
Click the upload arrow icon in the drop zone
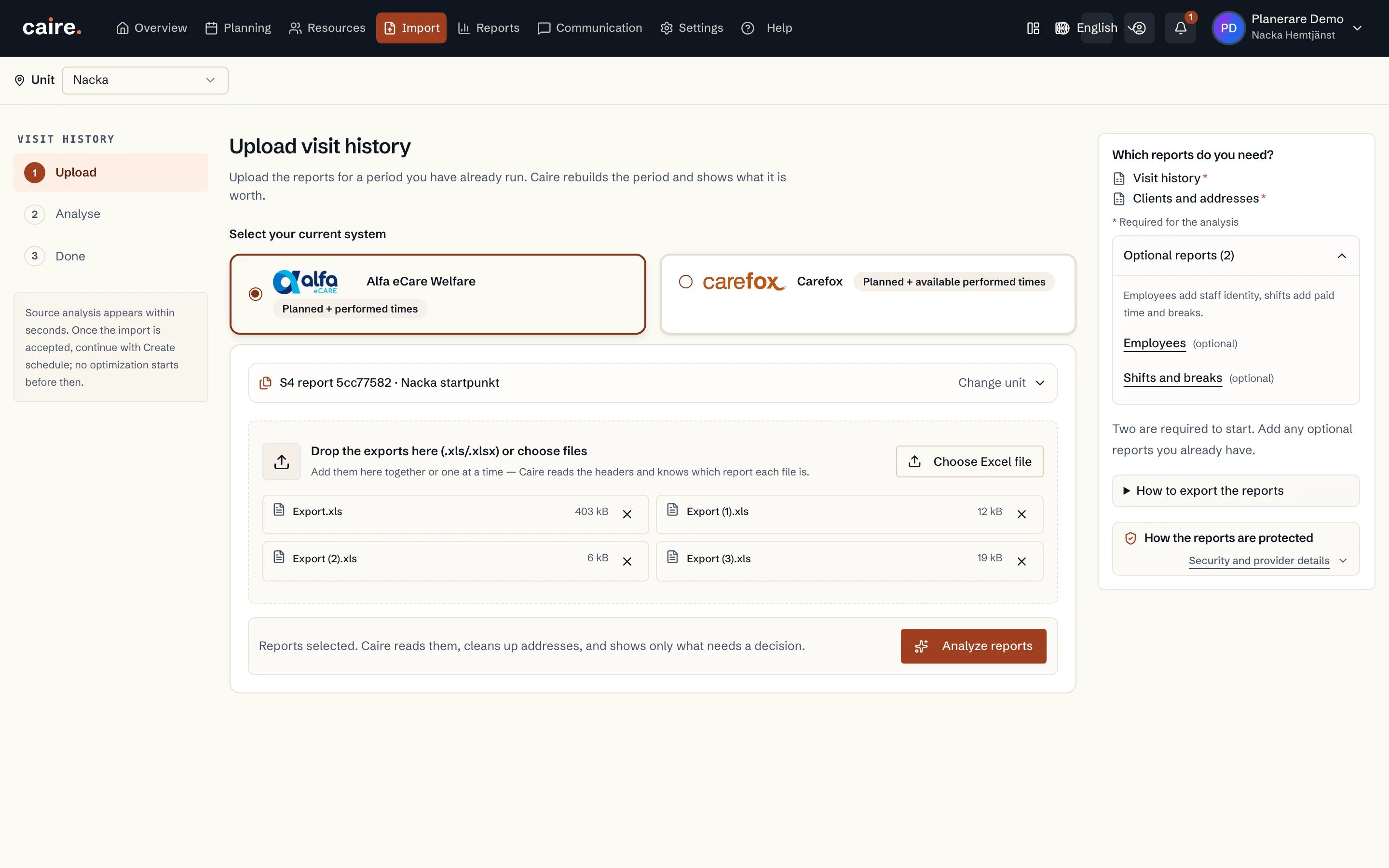point(281,461)
